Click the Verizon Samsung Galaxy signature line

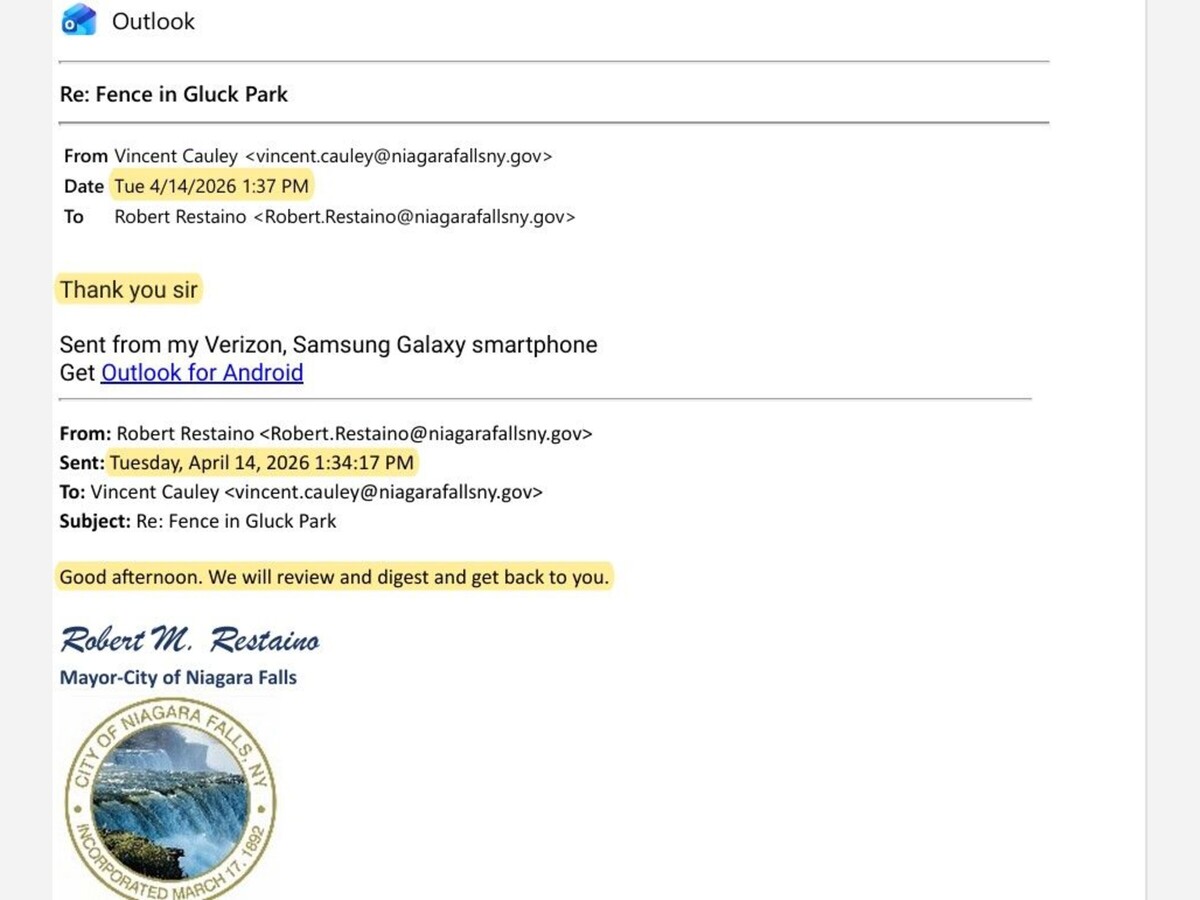[x=328, y=345]
